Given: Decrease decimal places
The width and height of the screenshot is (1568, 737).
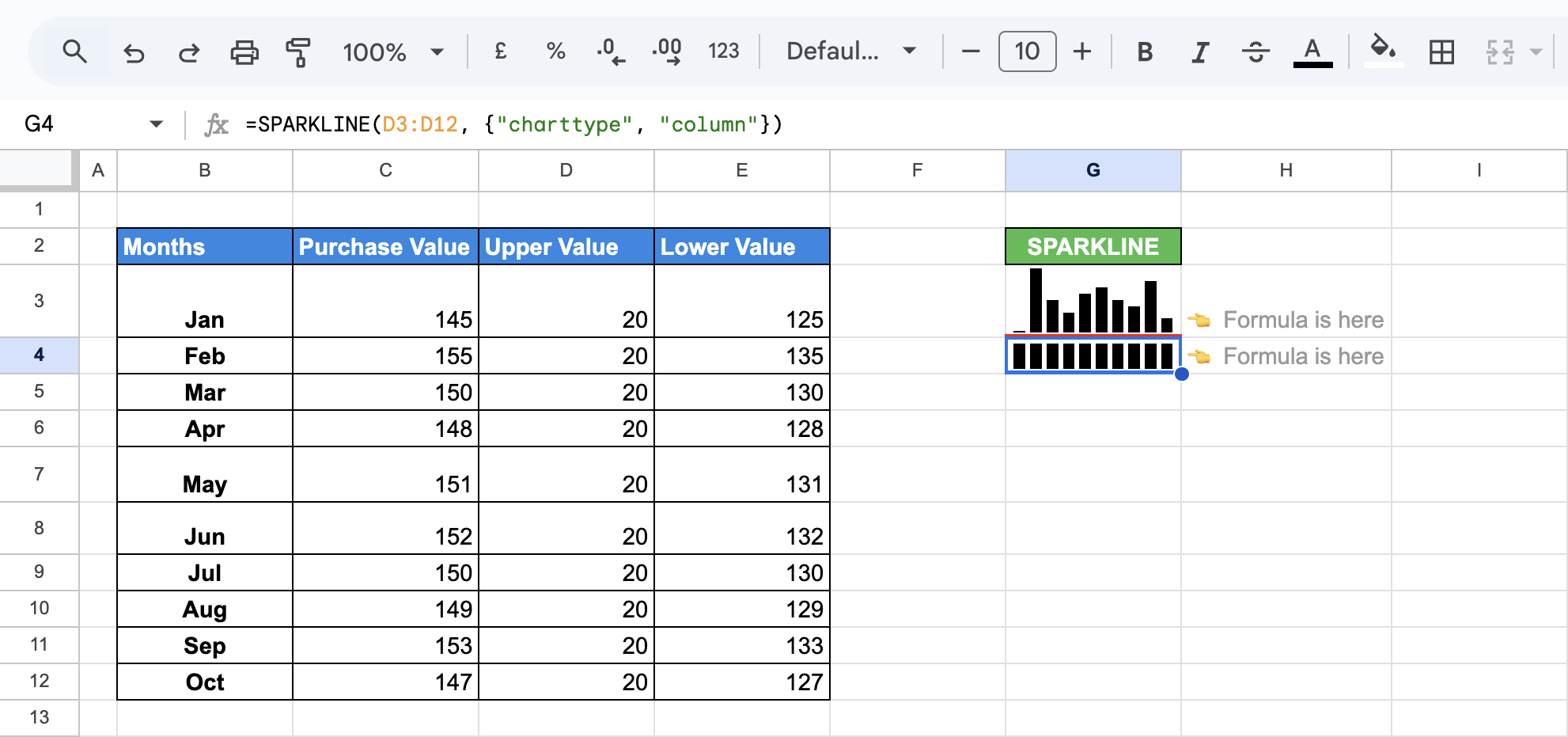Looking at the screenshot, I should pyautogui.click(x=610, y=51).
